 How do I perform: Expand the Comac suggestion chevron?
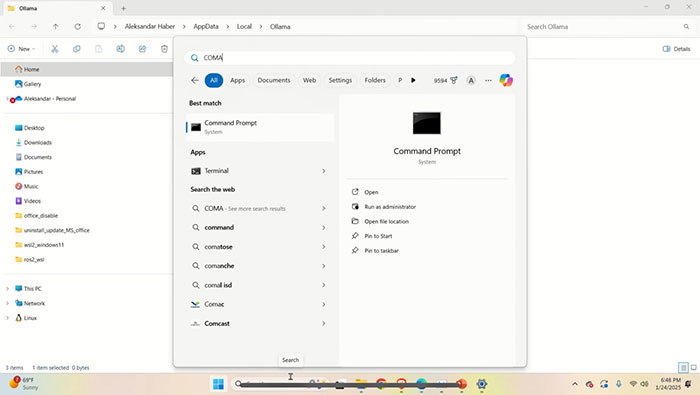tap(324, 304)
